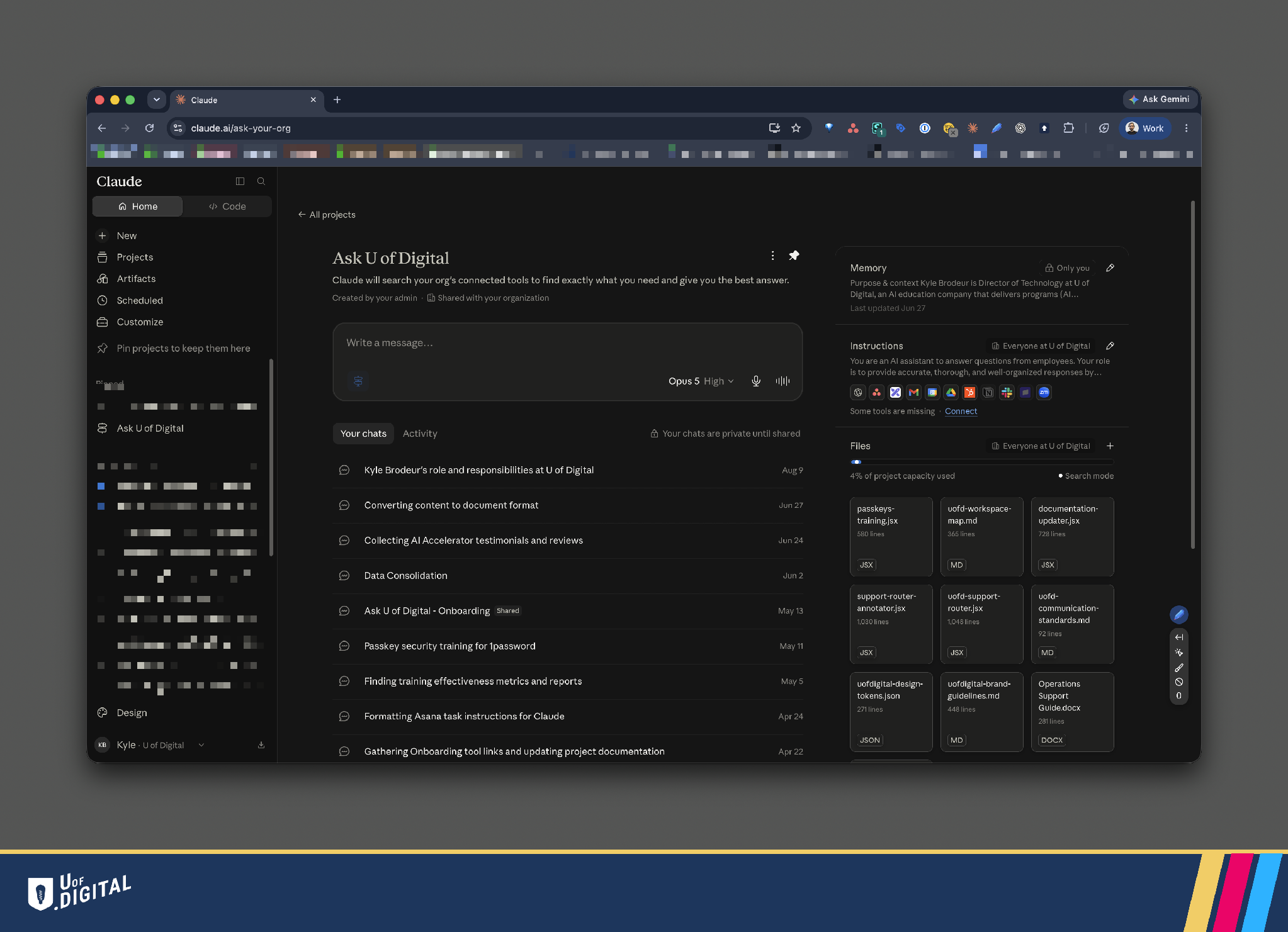Click Ask Gemini button
Viewport: 1288px width, 932px height.
[1159, 99]
